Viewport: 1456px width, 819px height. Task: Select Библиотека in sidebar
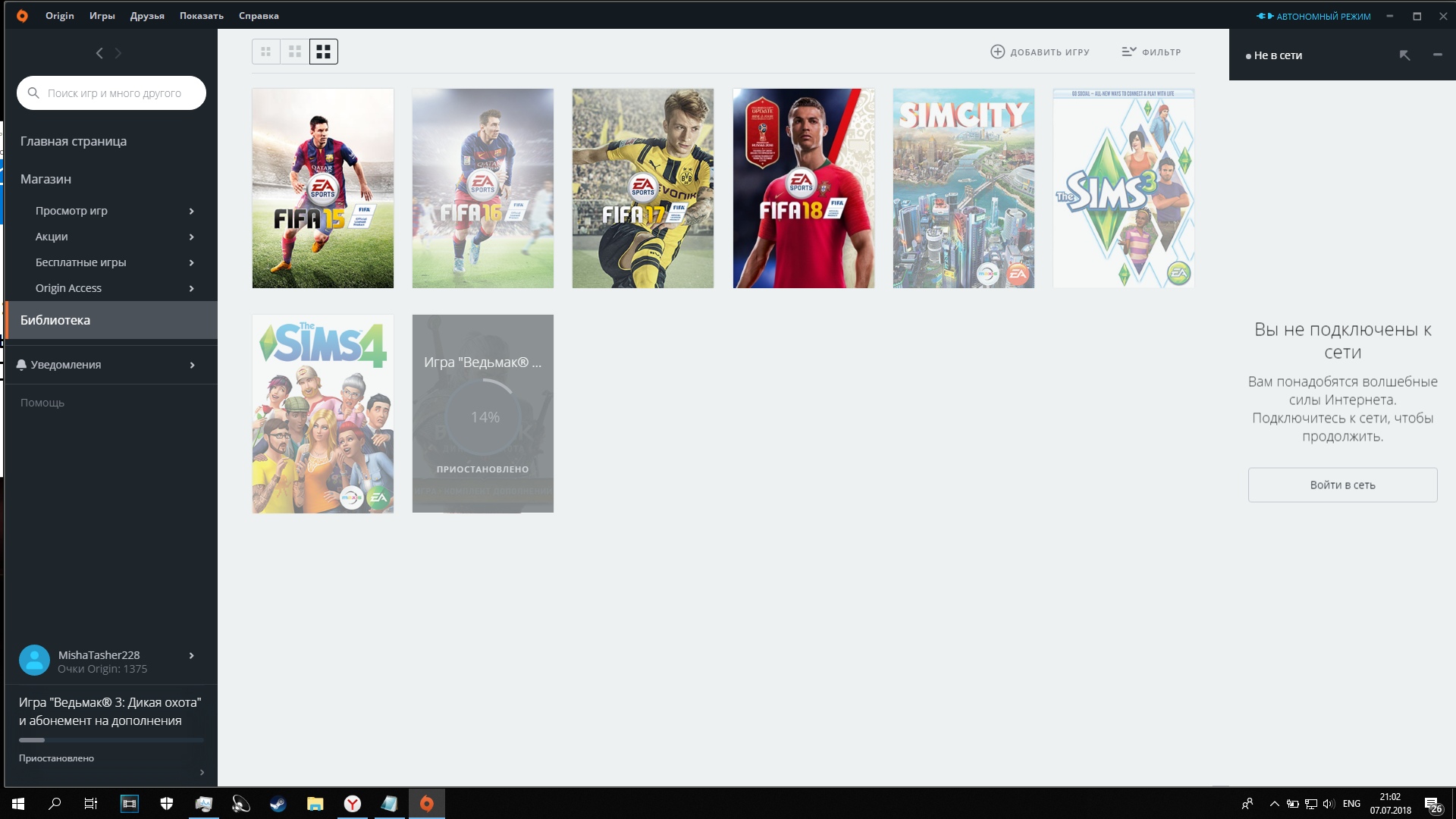111,320
